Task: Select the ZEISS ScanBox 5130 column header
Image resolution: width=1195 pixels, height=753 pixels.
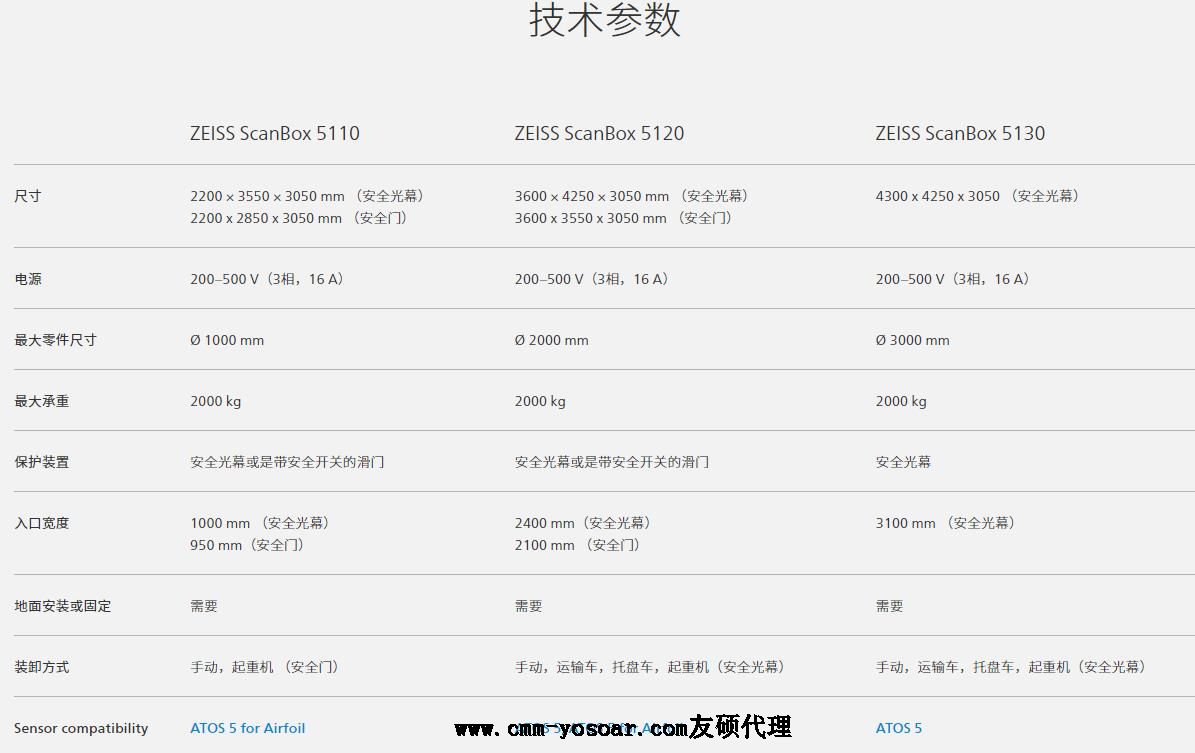Action: tap(960, 133)
